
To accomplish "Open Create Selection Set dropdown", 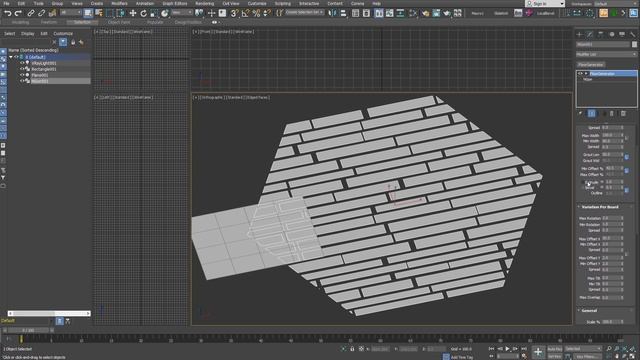I will coord(304,13).
